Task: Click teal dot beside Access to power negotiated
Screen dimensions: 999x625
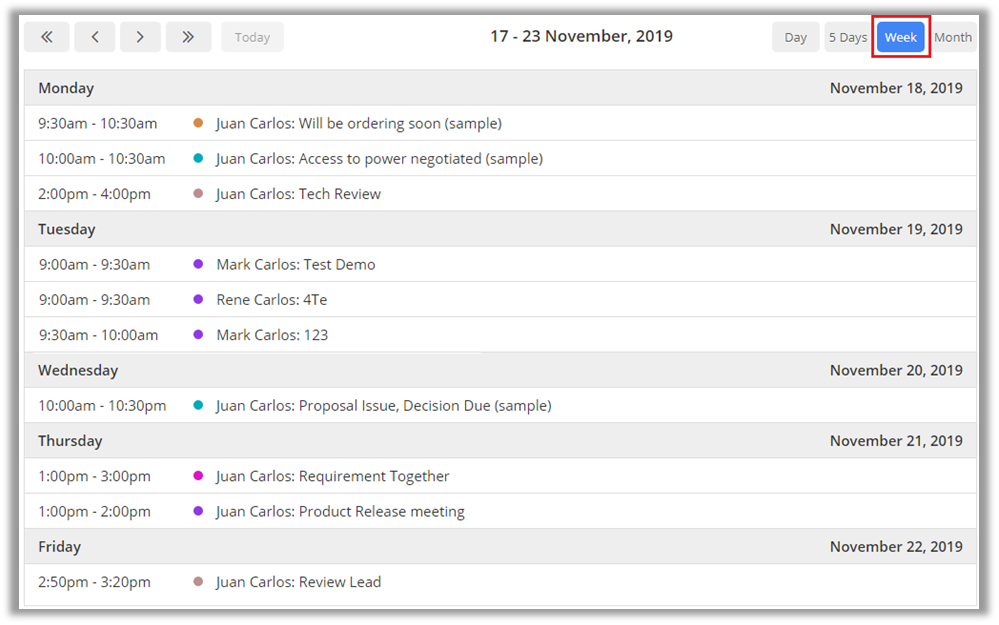Action: 198,158
